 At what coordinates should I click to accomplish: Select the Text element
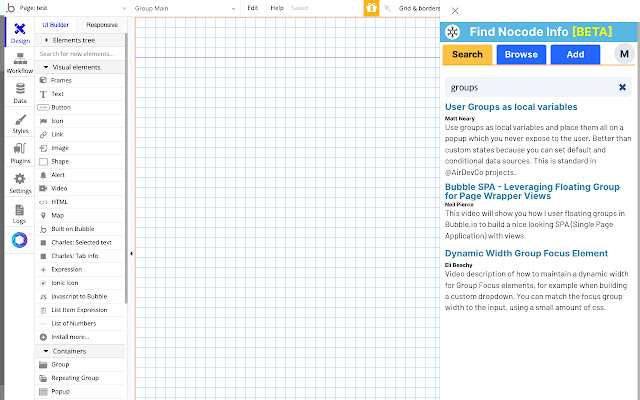80,94
